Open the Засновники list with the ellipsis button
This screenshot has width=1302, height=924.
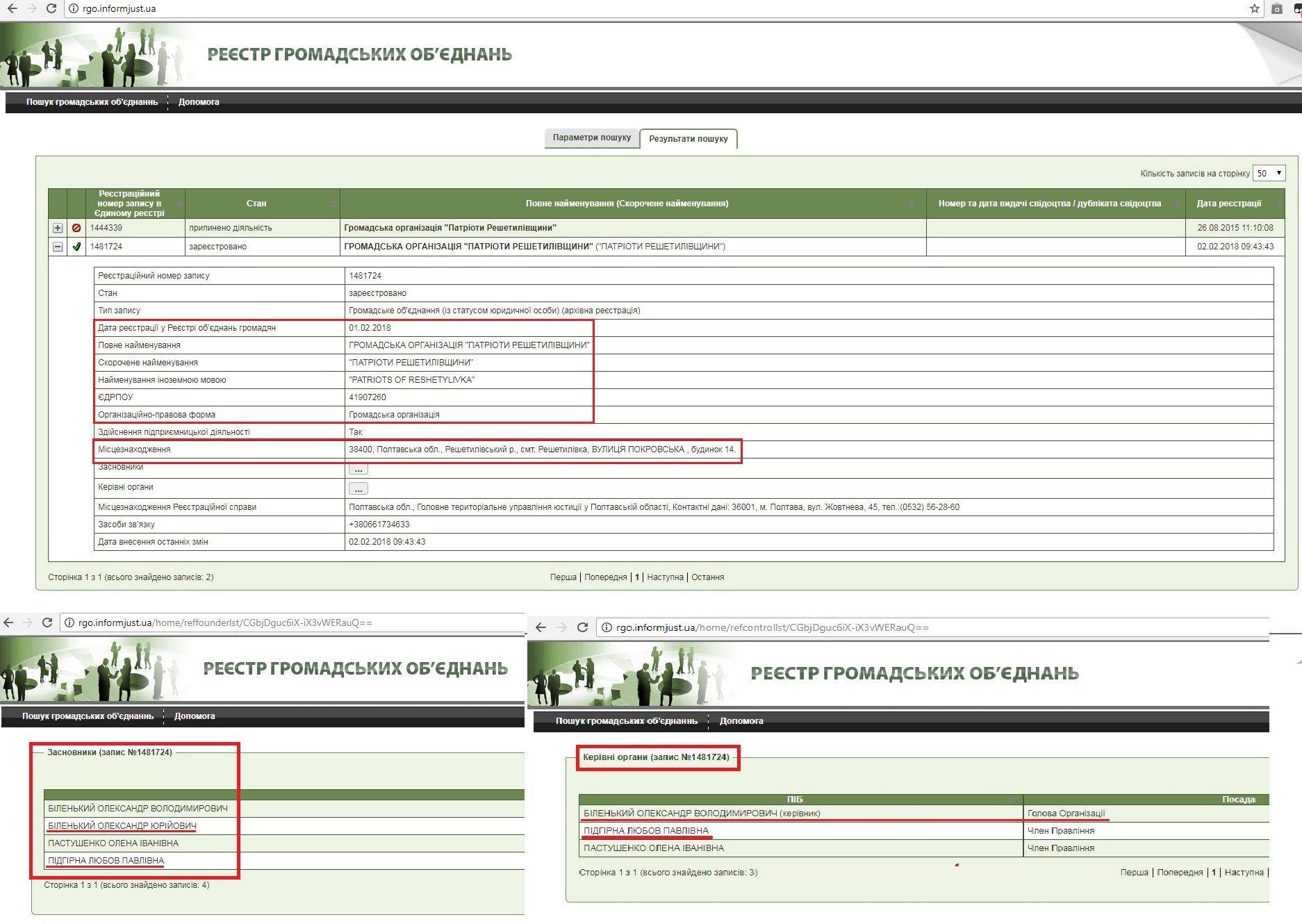pyautogui.click(x=358, y=470)
